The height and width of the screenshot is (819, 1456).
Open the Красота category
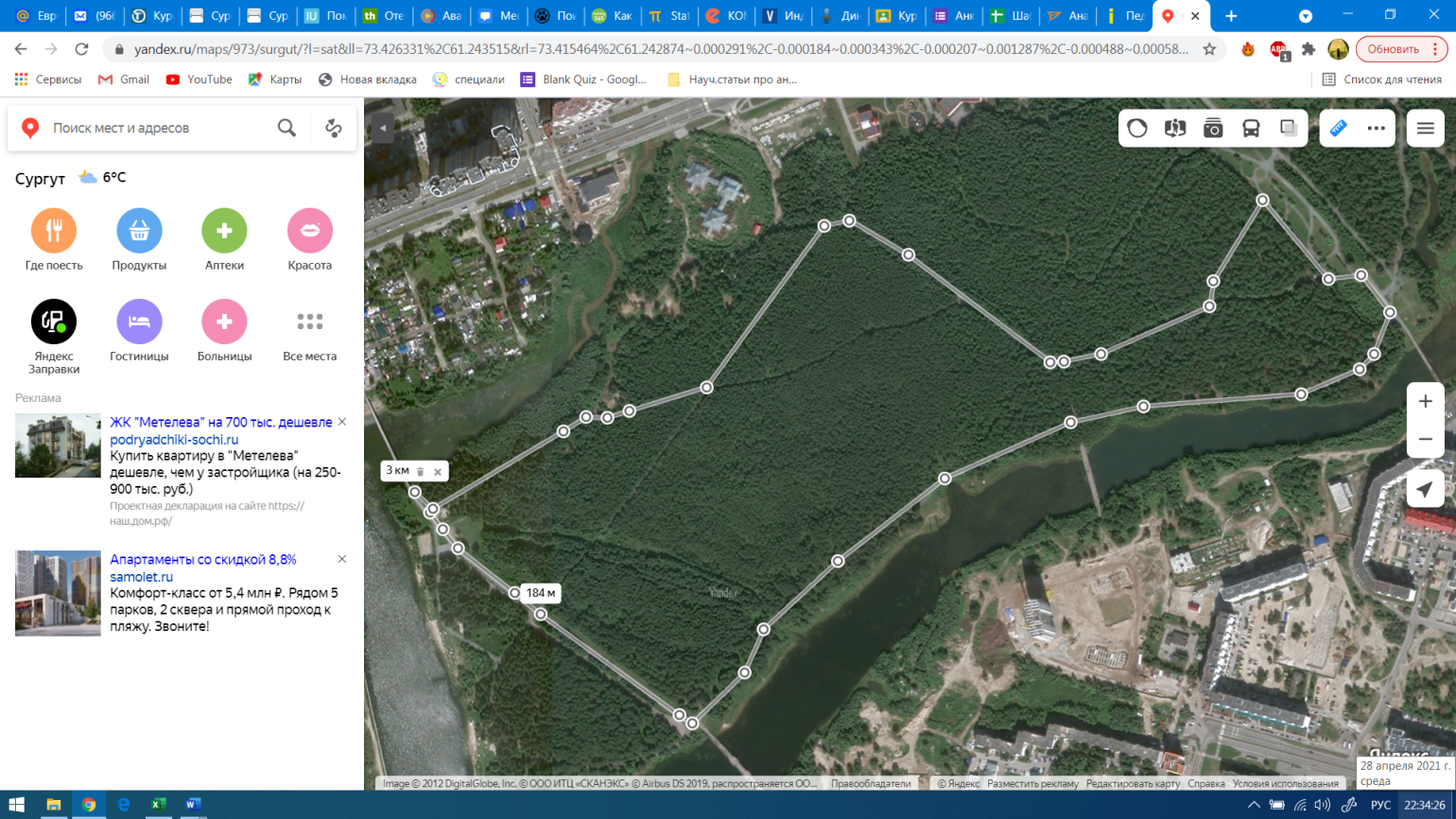310,240
